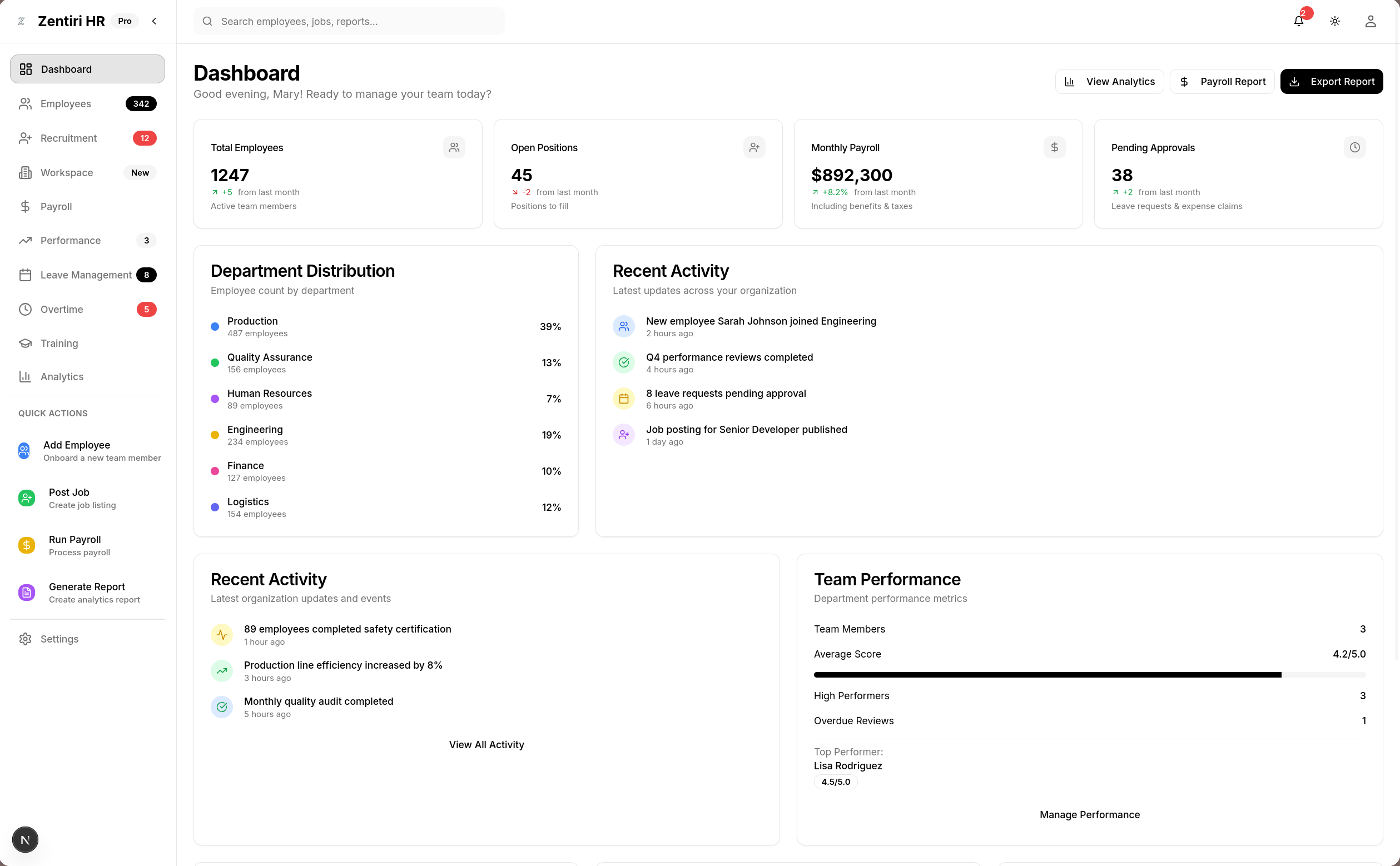Click the Average Score progress bar

1089,674
